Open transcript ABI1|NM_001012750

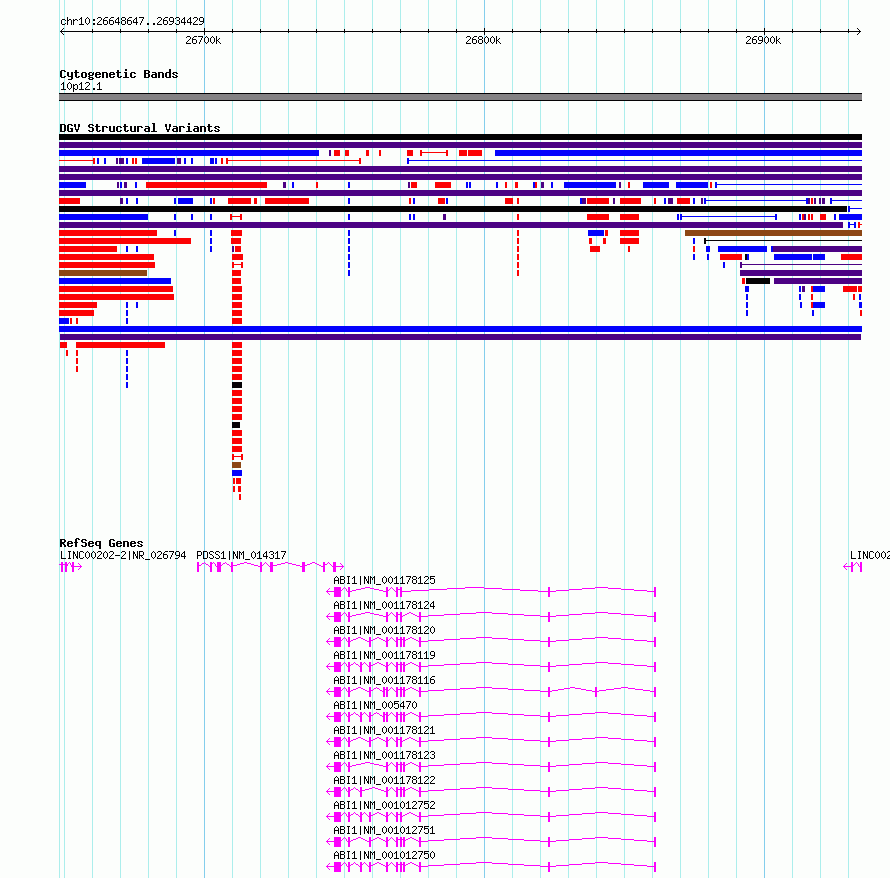pyautogui.click(x=384, y=855)
